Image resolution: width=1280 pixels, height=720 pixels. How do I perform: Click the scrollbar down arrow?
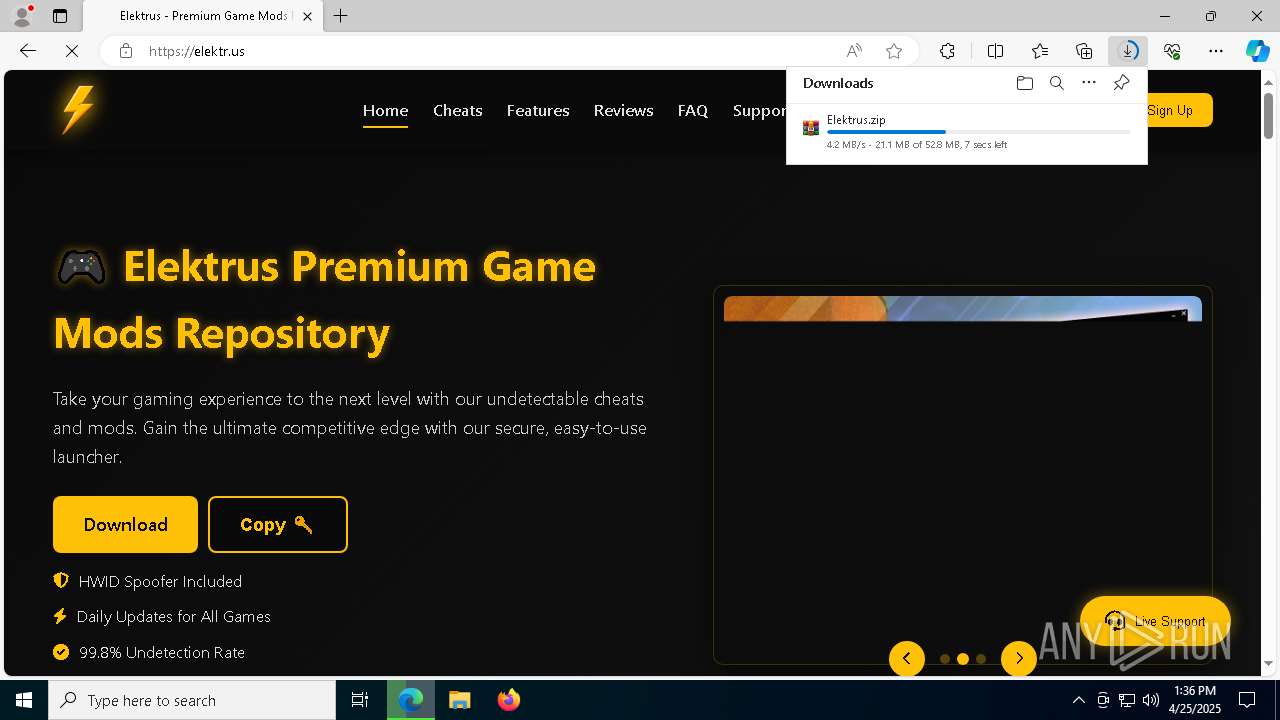click(x=1269, y=664)
